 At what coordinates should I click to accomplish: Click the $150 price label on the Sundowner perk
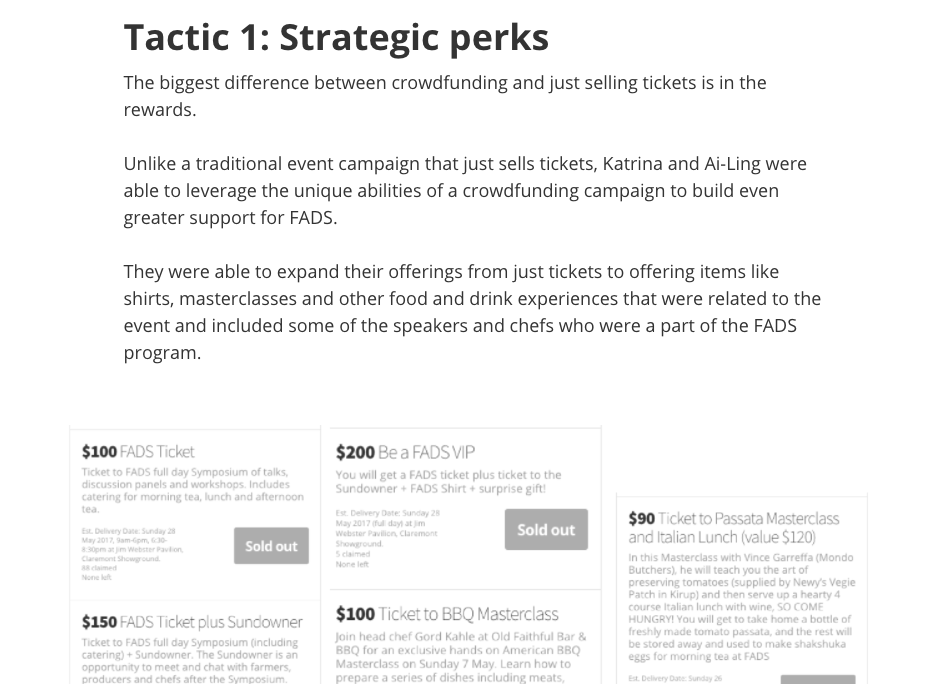tap(100, 621)
